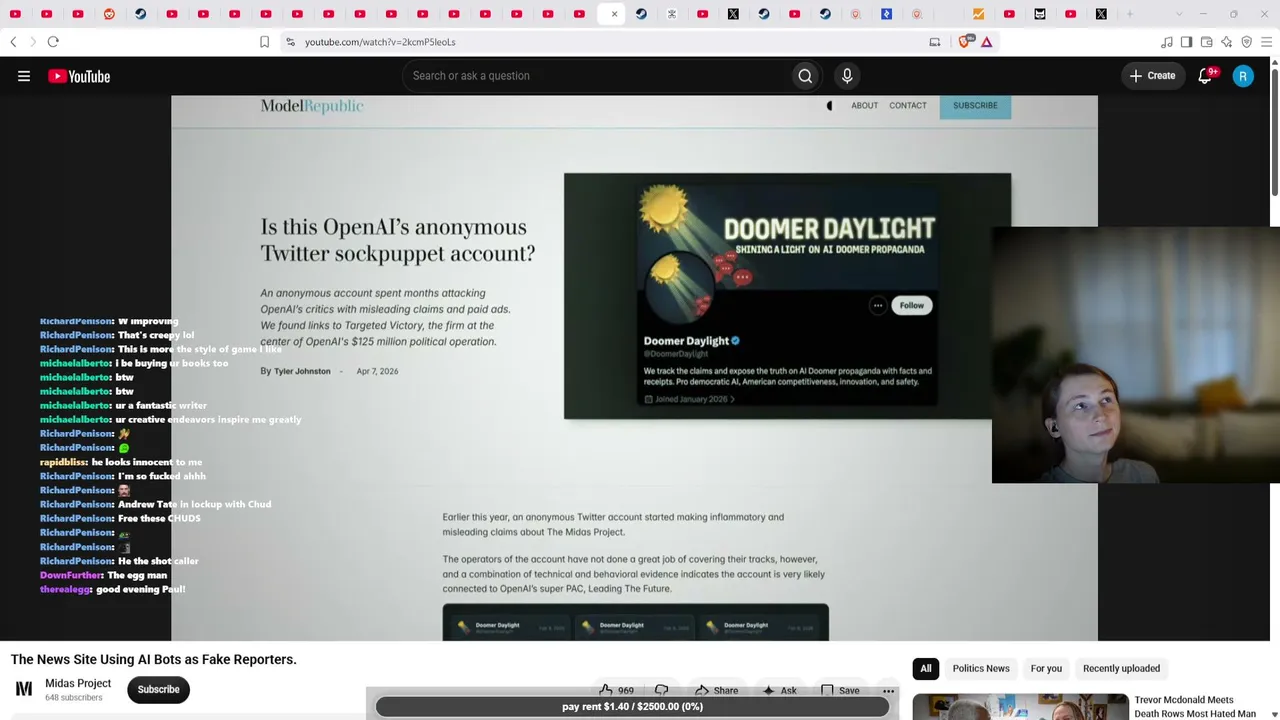Select the For you filter chip
1280x720 pixels.
(x=1046, y=668)
